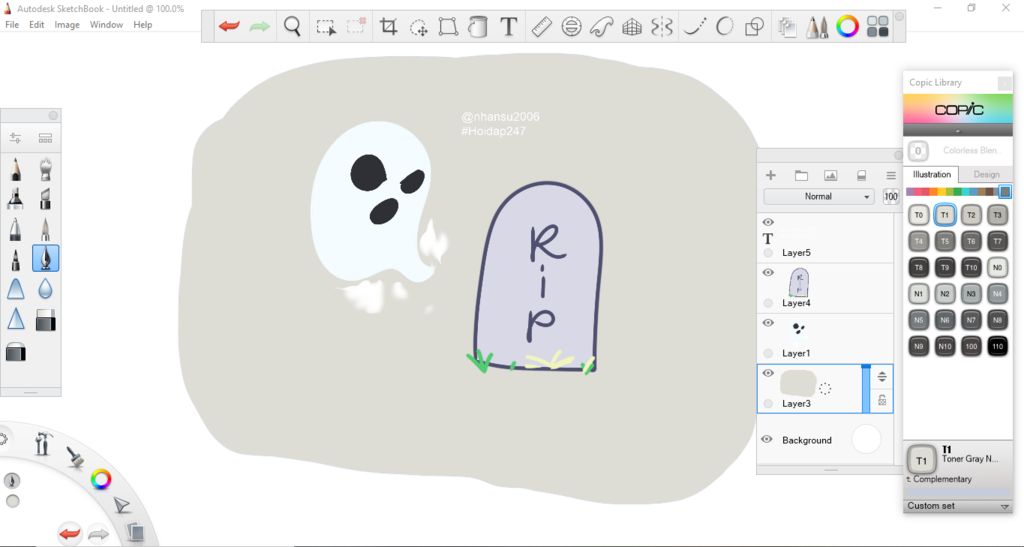
Task: Switch to the Design tab
Action: coord(986,174)
